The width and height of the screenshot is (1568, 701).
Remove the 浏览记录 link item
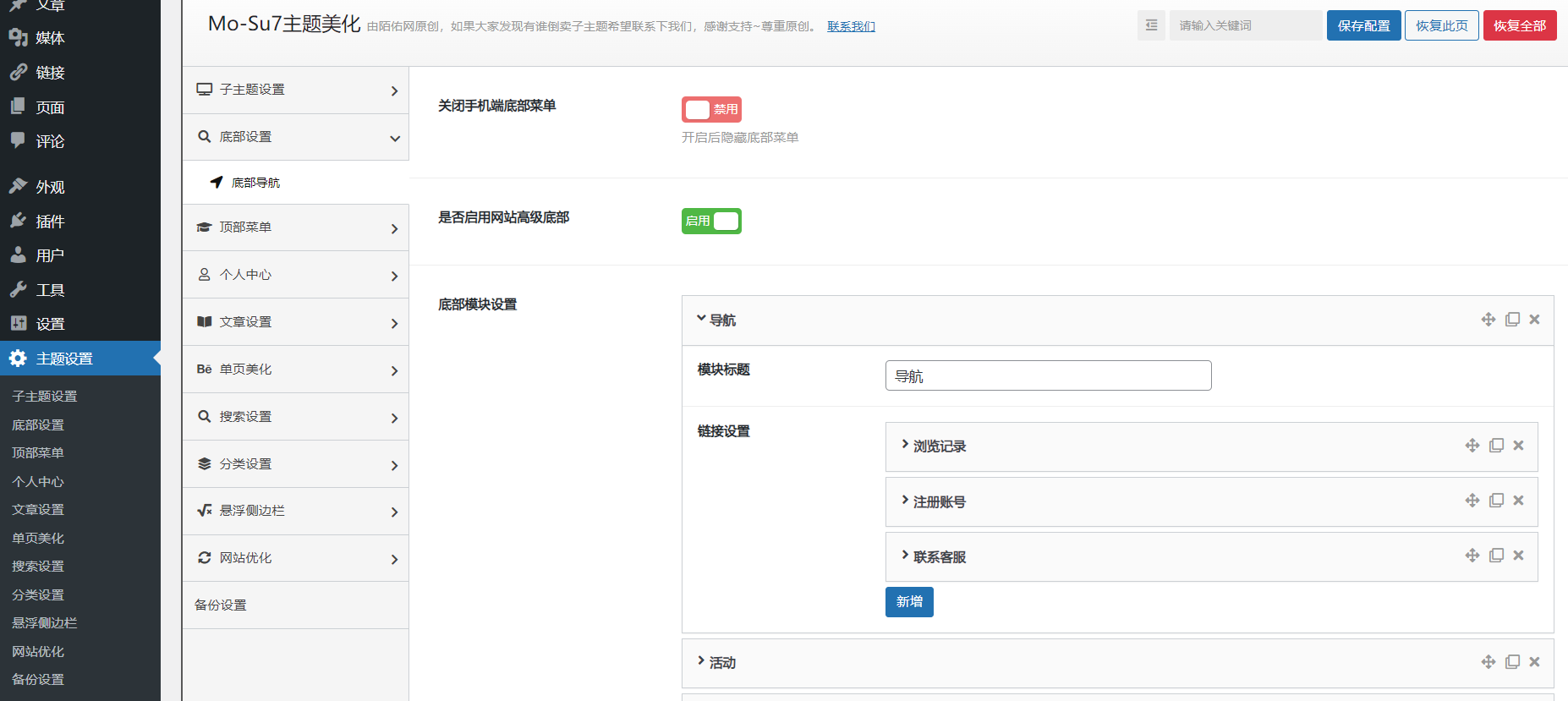[1518, 446]
